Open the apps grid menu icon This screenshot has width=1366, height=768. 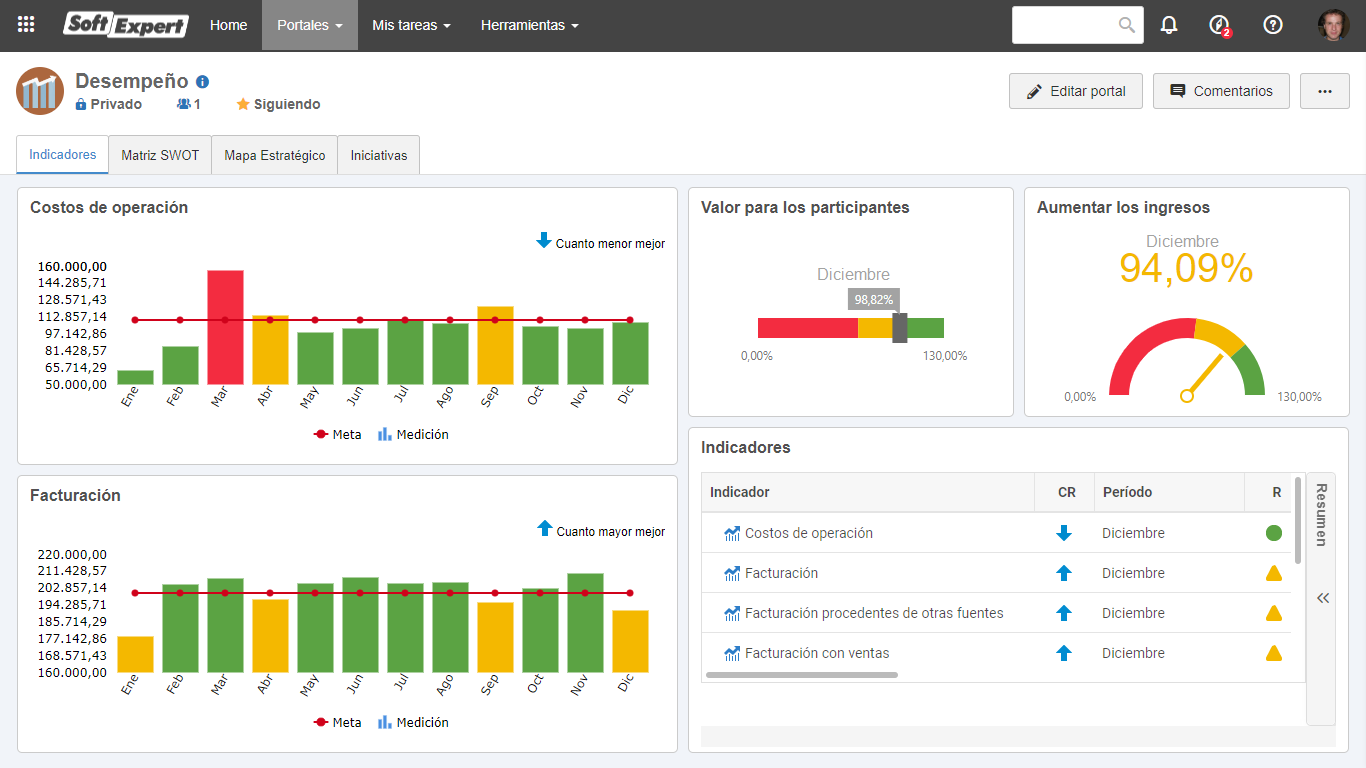tap(27, 25)
